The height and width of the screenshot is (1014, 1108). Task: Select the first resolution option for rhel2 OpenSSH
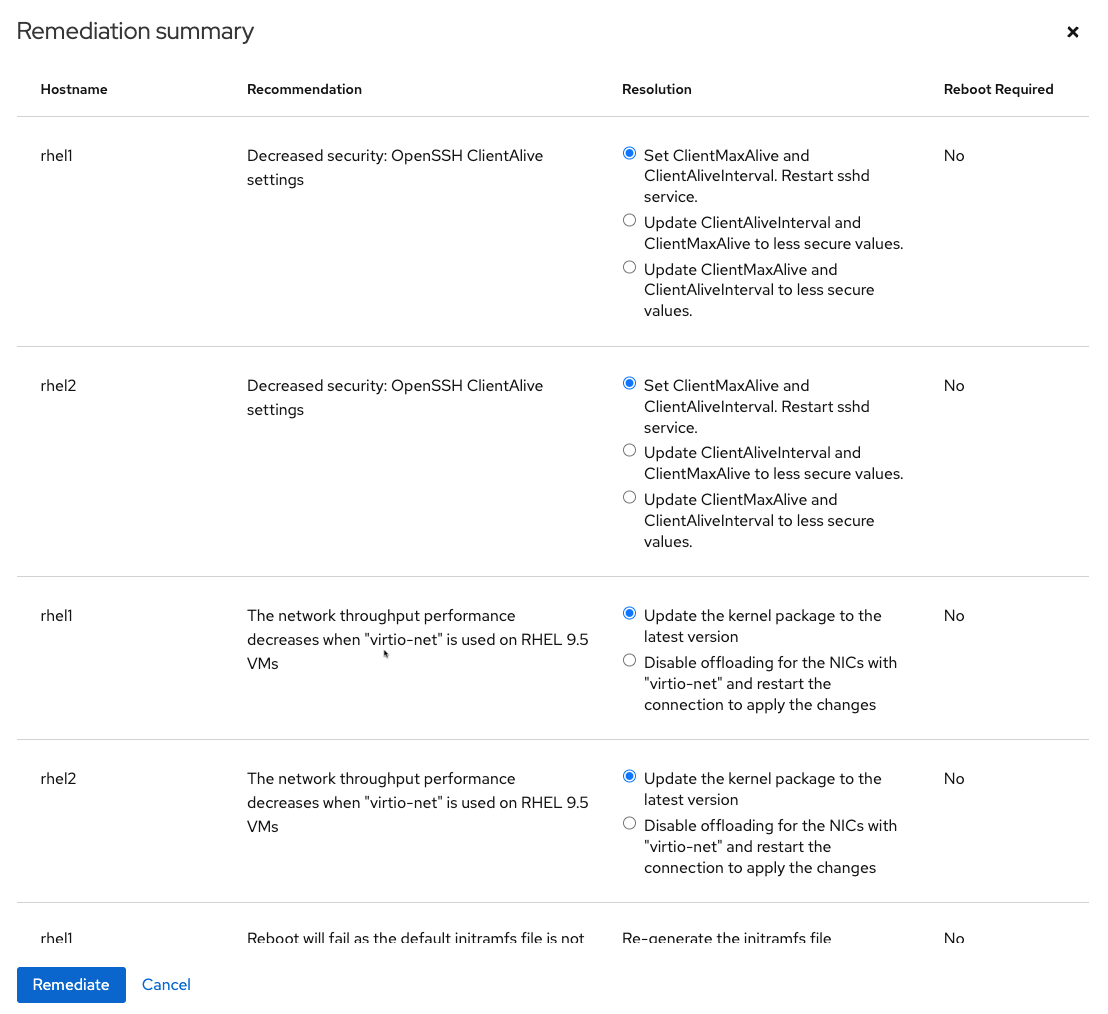tap(629, 383)
